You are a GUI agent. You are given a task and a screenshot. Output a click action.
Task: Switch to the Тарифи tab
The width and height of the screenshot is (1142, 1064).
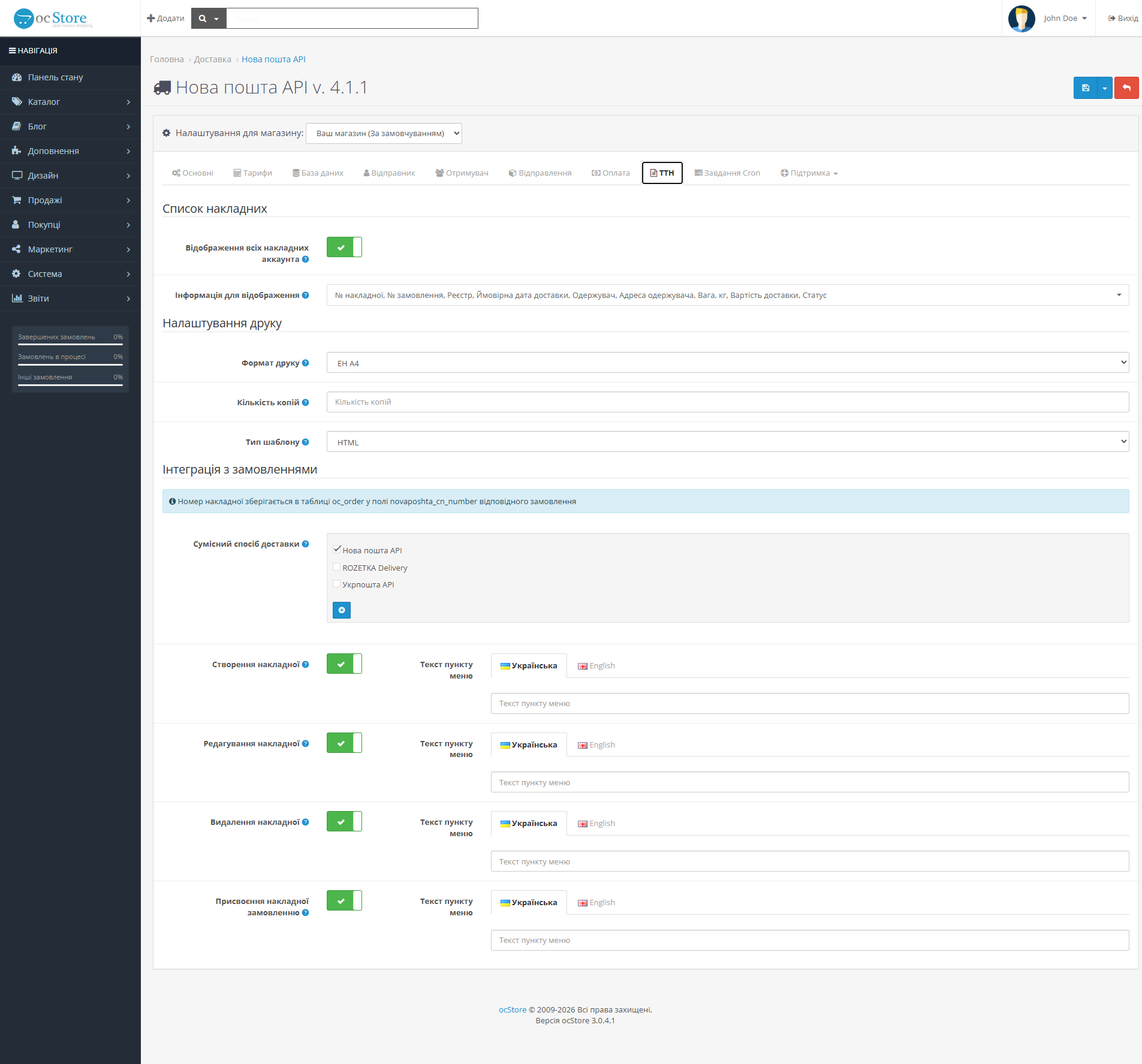pos(253,173)
